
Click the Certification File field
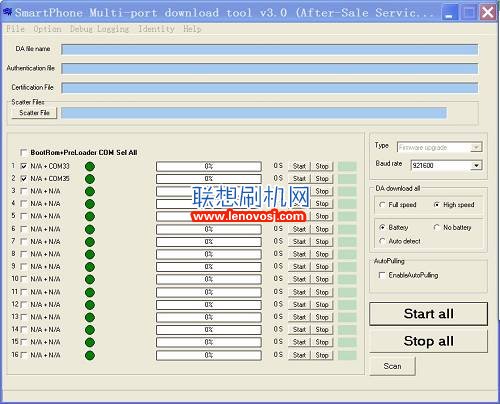coord(269,88)
